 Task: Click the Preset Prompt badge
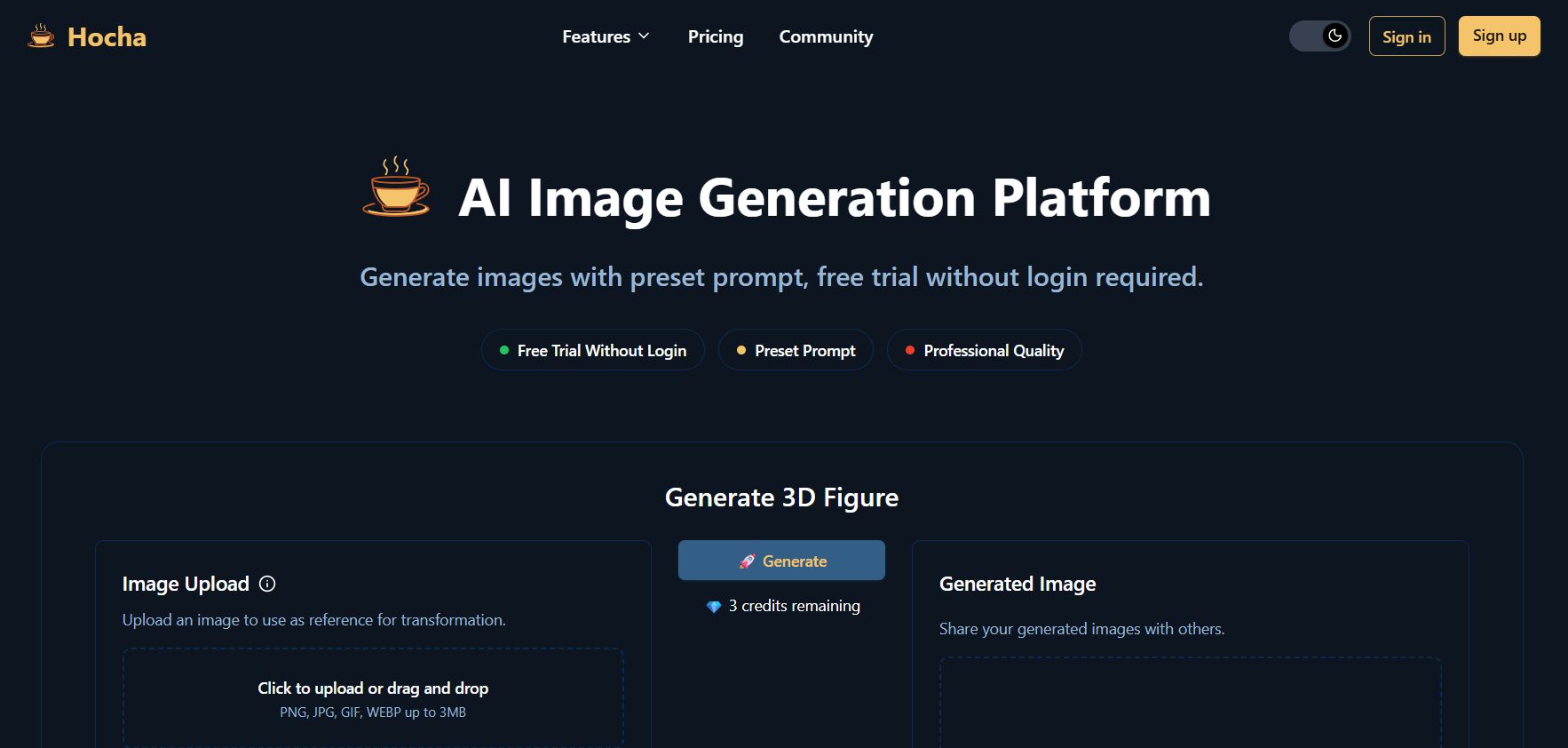click(x=796, y=350)
